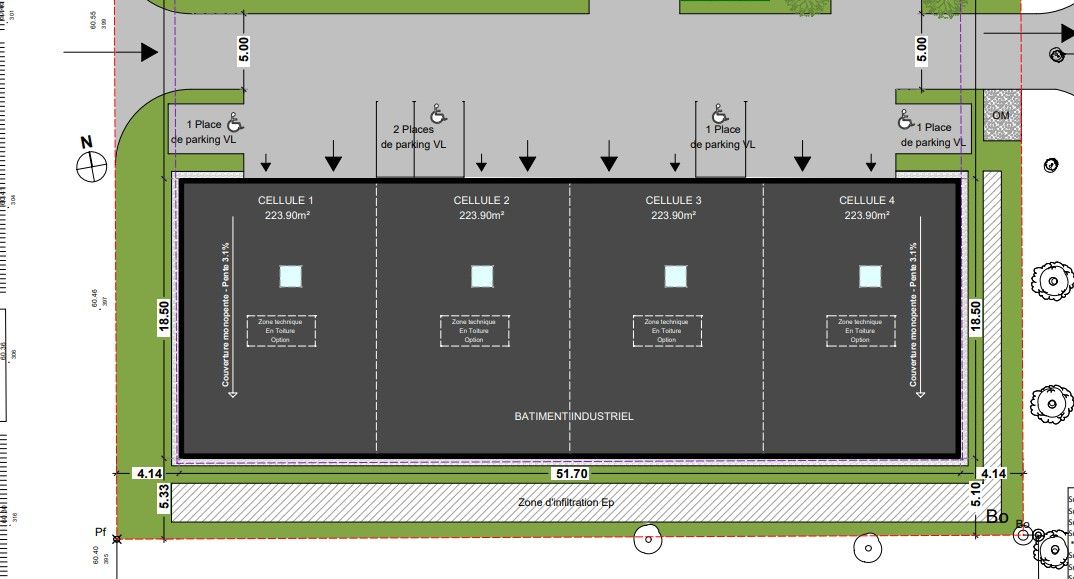
Task: Click the Zone technique dashed box in Cellule 1
Action: coord(281,331)
